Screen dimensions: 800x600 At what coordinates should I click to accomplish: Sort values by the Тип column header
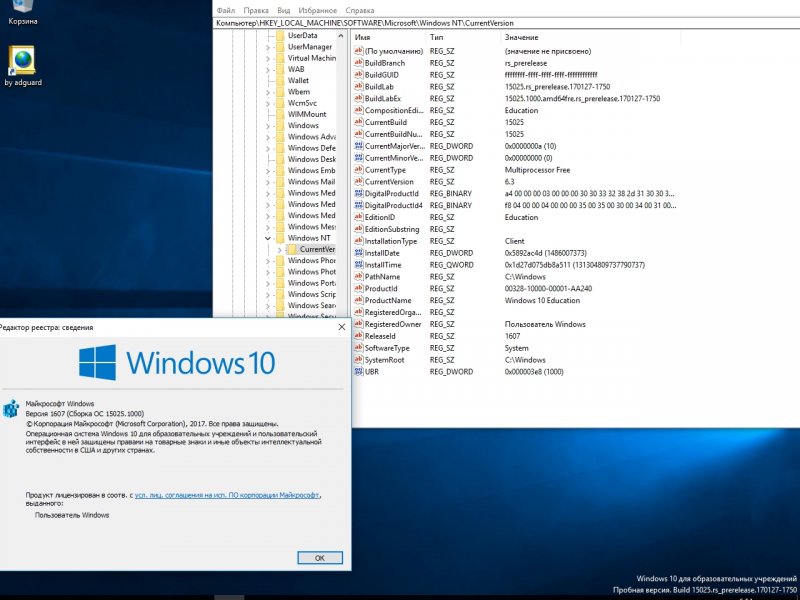(463, 37)
